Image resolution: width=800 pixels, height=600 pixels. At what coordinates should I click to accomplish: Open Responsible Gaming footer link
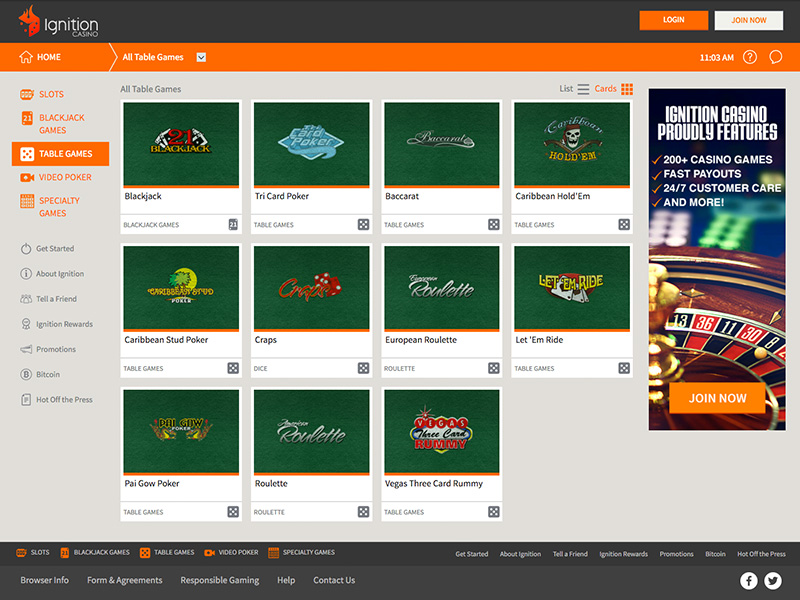(x=219, y=580)
